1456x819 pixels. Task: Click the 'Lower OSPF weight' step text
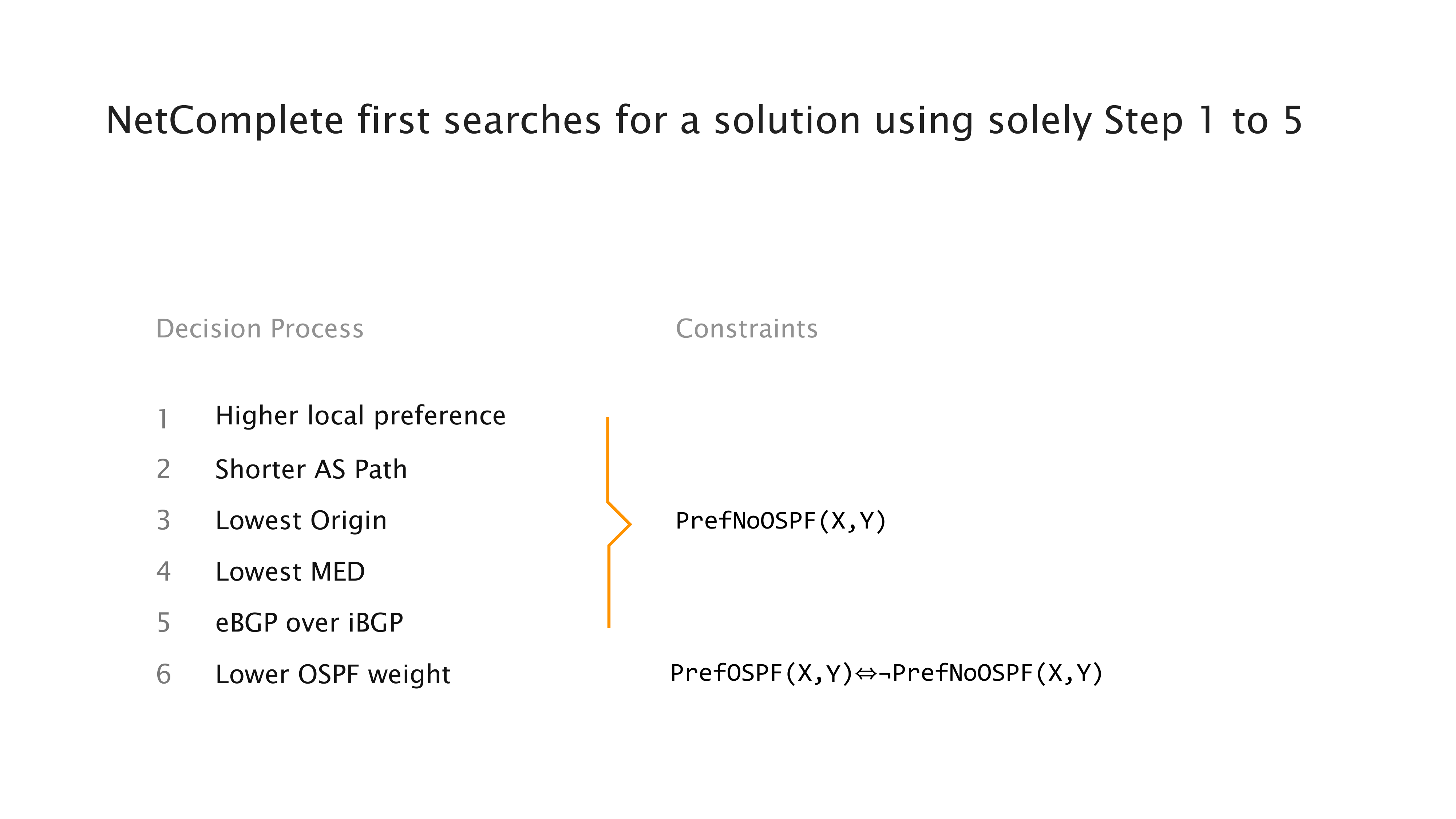pyautogui.click(x=333, y=674)
